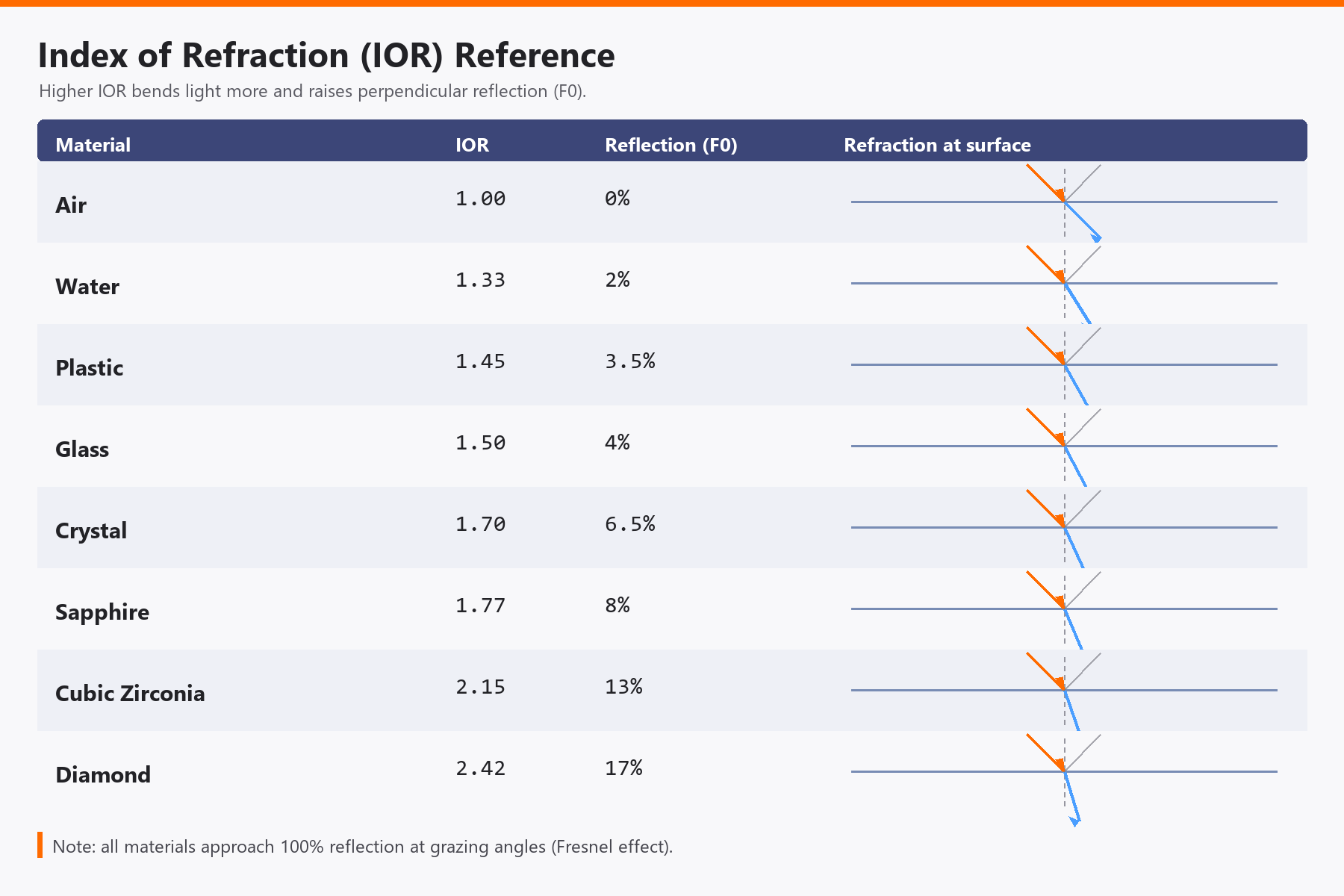Click the Air refraction diagram
The image size is (1344, 896).
[x=1064, y=202]
